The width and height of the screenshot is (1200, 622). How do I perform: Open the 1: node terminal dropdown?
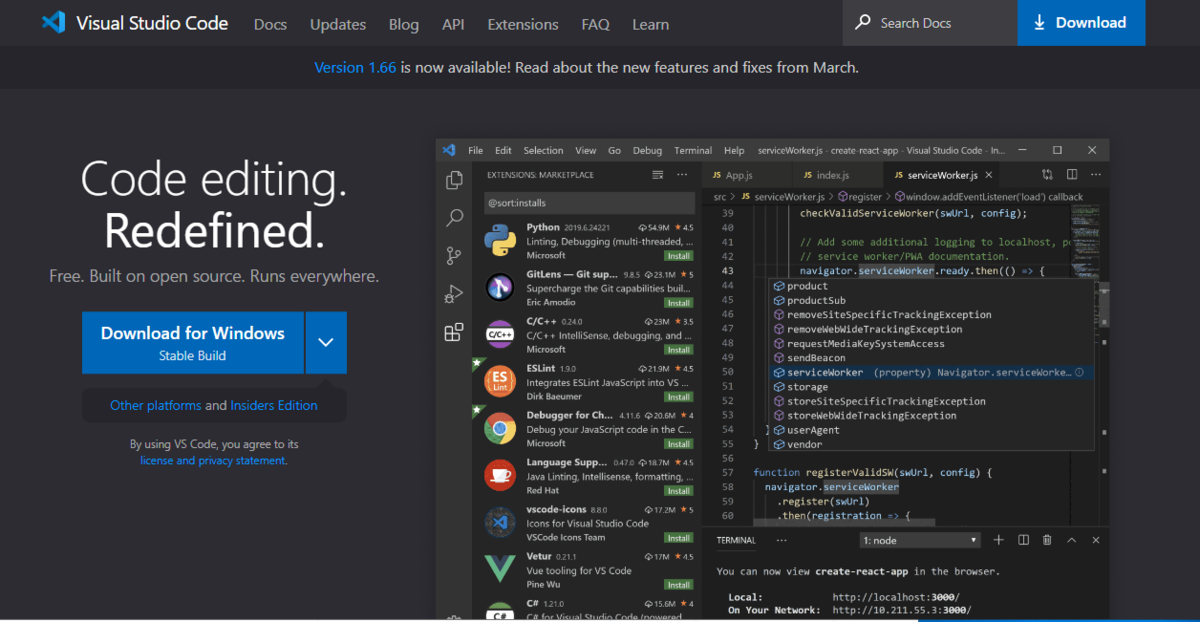tap(920, 540)
